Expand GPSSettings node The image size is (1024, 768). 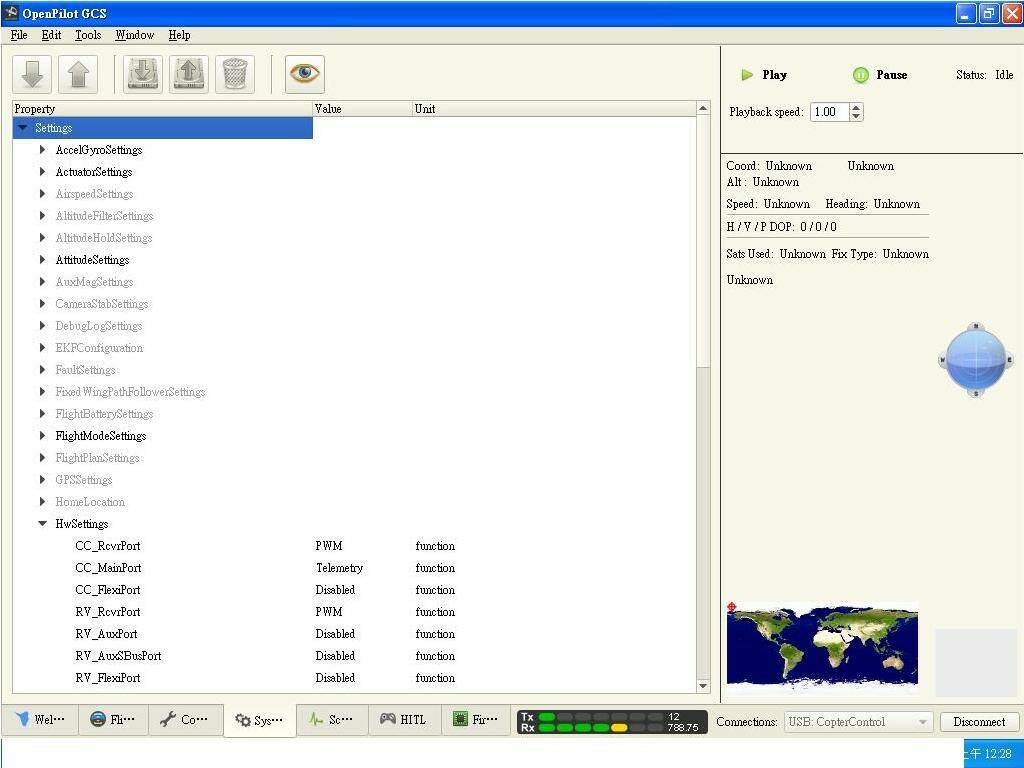click(42, 480)
